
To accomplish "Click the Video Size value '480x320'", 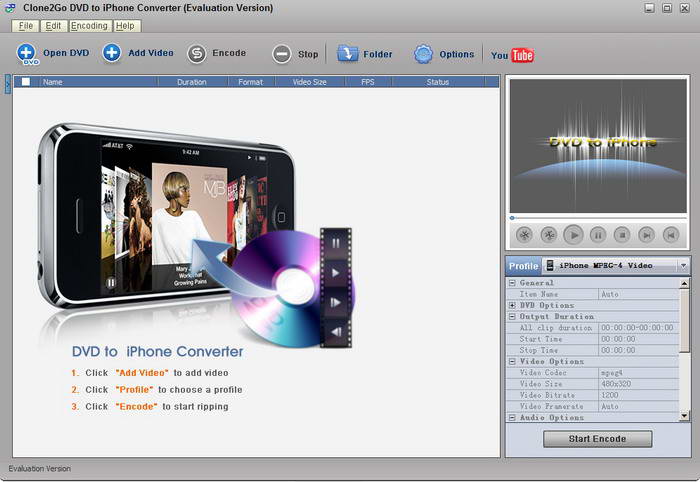I will 638,384.
